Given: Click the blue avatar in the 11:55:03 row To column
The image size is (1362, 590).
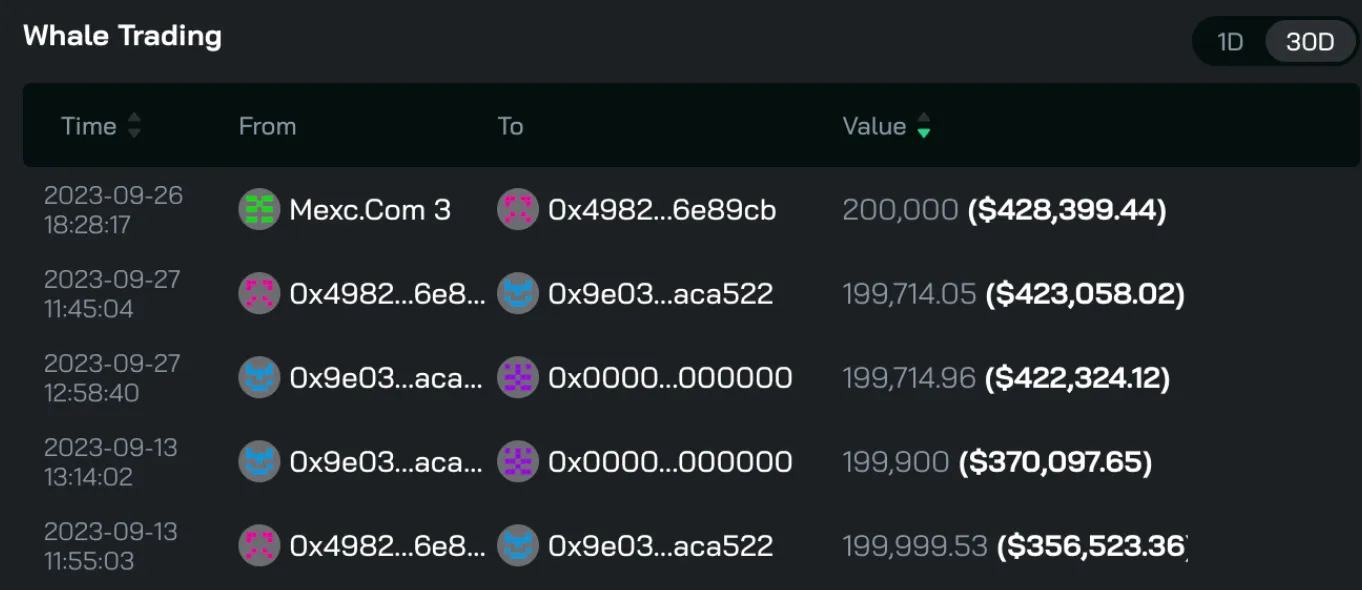Looking at the screenshot, I should [x=518, y=546].
